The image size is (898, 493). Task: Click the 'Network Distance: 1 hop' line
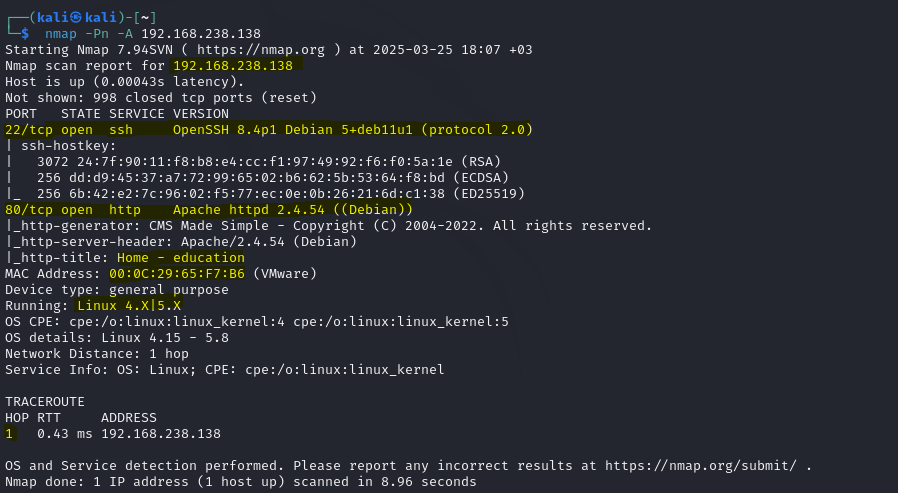tap(97, 354)
